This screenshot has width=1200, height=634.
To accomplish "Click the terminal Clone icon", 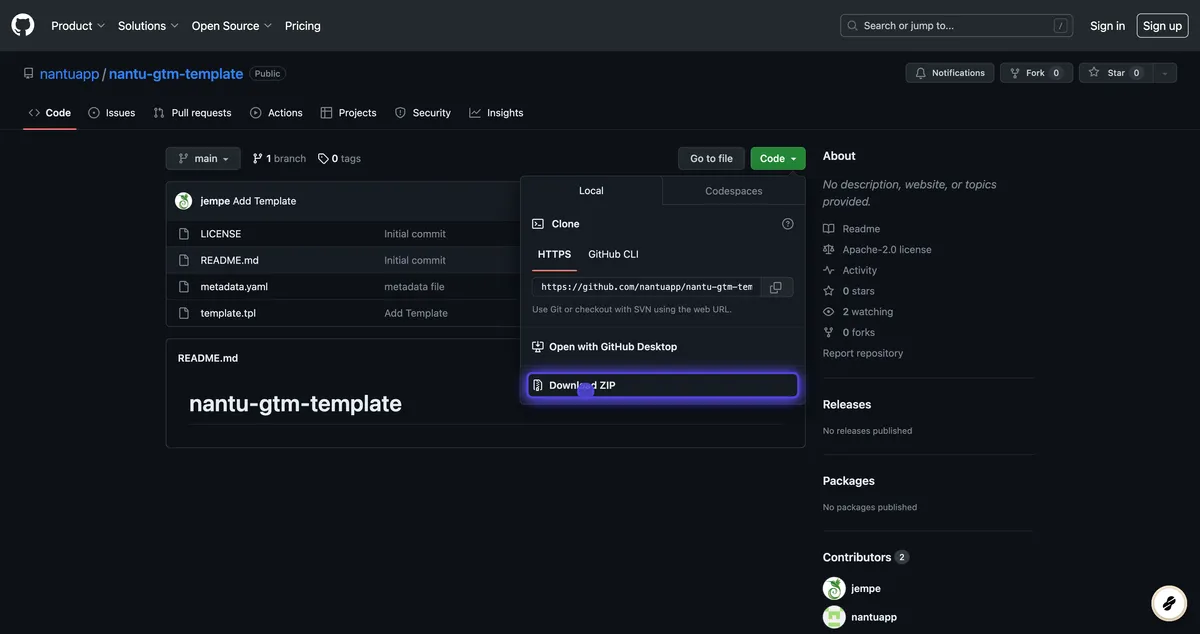I will coord(538,224).
